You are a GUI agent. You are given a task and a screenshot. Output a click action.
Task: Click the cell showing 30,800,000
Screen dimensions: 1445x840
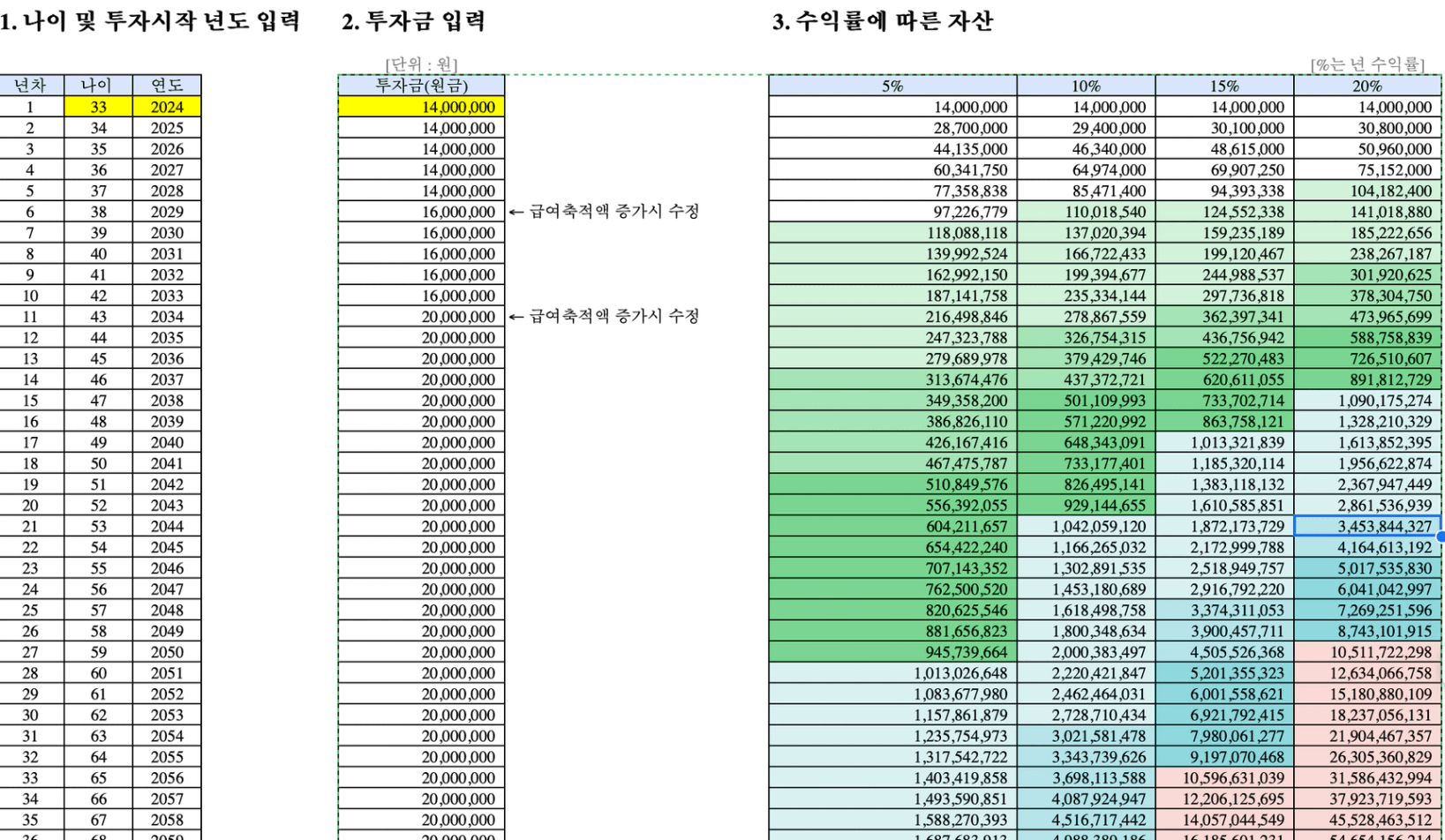1367,128
